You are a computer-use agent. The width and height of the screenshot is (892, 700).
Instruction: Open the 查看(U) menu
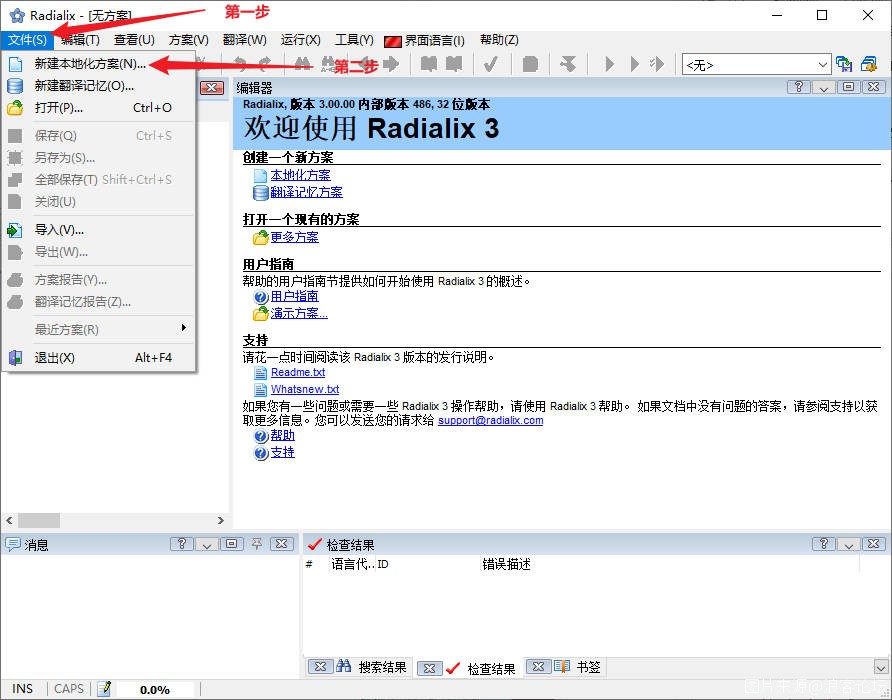point(134,40)
